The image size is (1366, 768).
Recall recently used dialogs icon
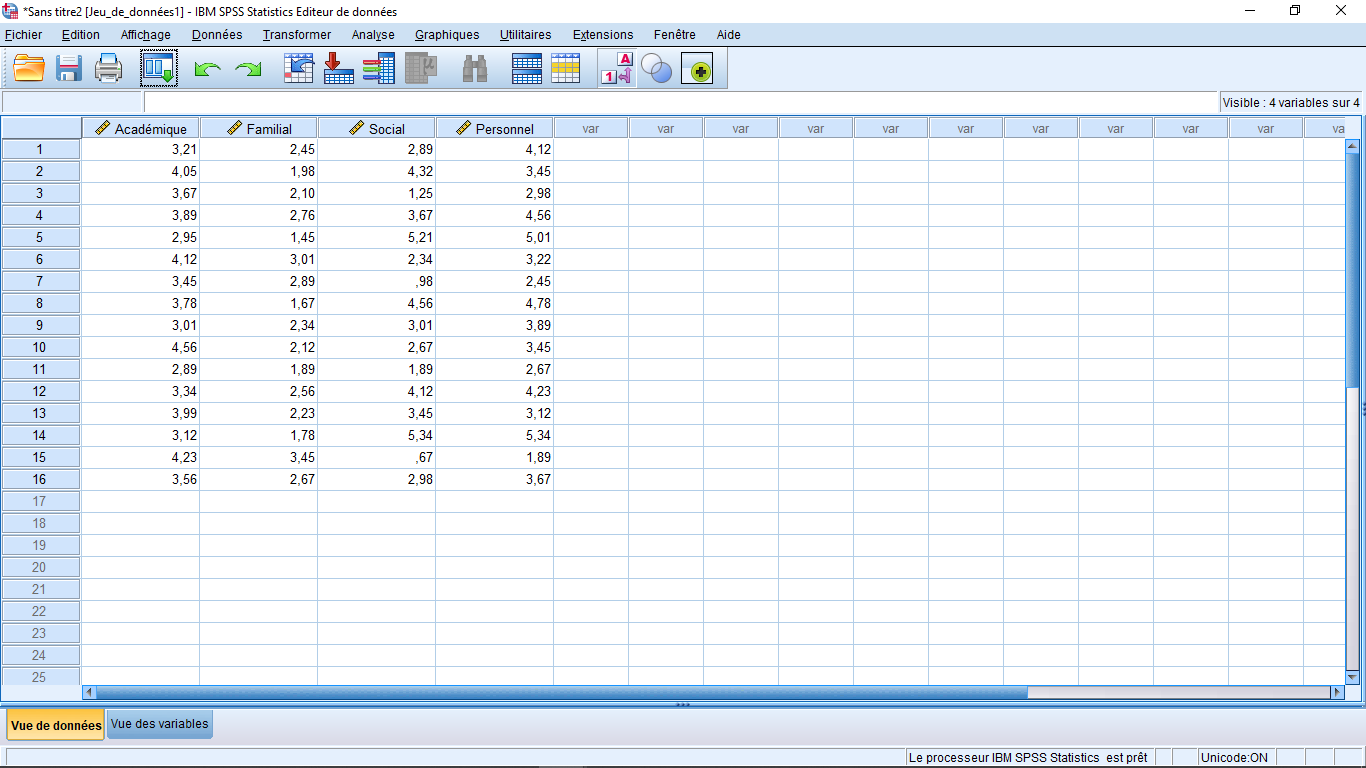point(158,69)
